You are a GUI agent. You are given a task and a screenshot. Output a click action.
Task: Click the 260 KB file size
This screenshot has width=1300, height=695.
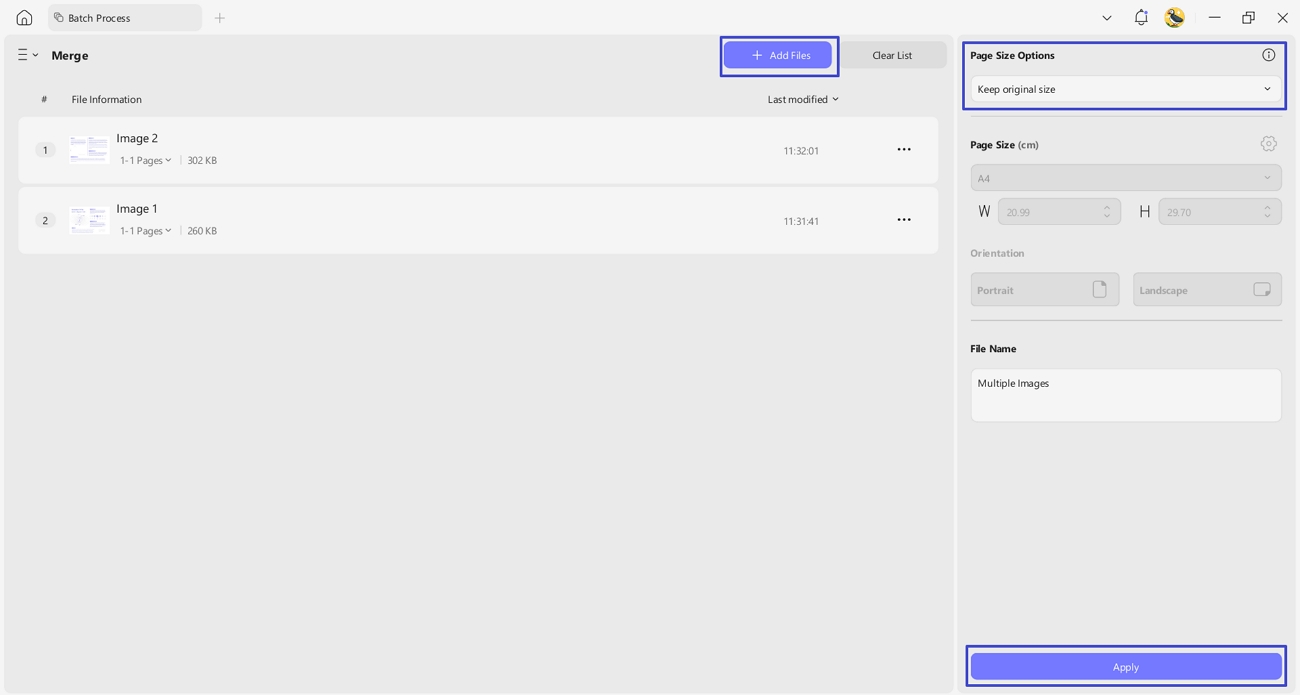click(x=202, y=231)
